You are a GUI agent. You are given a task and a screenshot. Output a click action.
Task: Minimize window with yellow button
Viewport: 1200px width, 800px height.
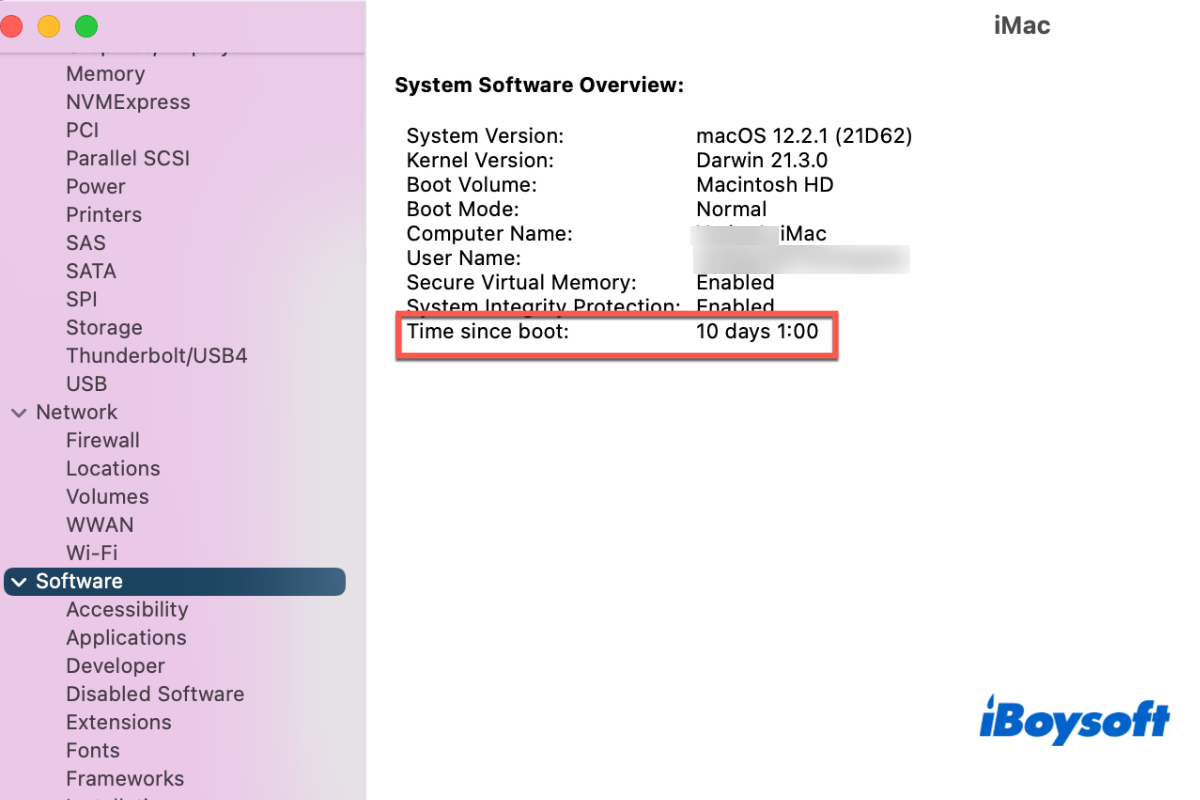coord(49,26)
